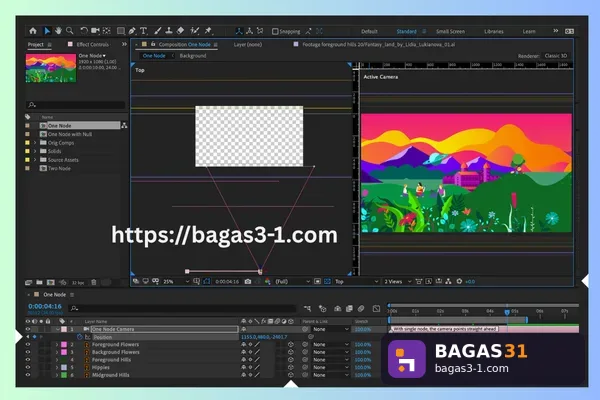Click the Background breadcrumb in composition viewer
600x400 pixels.
click(x=193, y=56)
